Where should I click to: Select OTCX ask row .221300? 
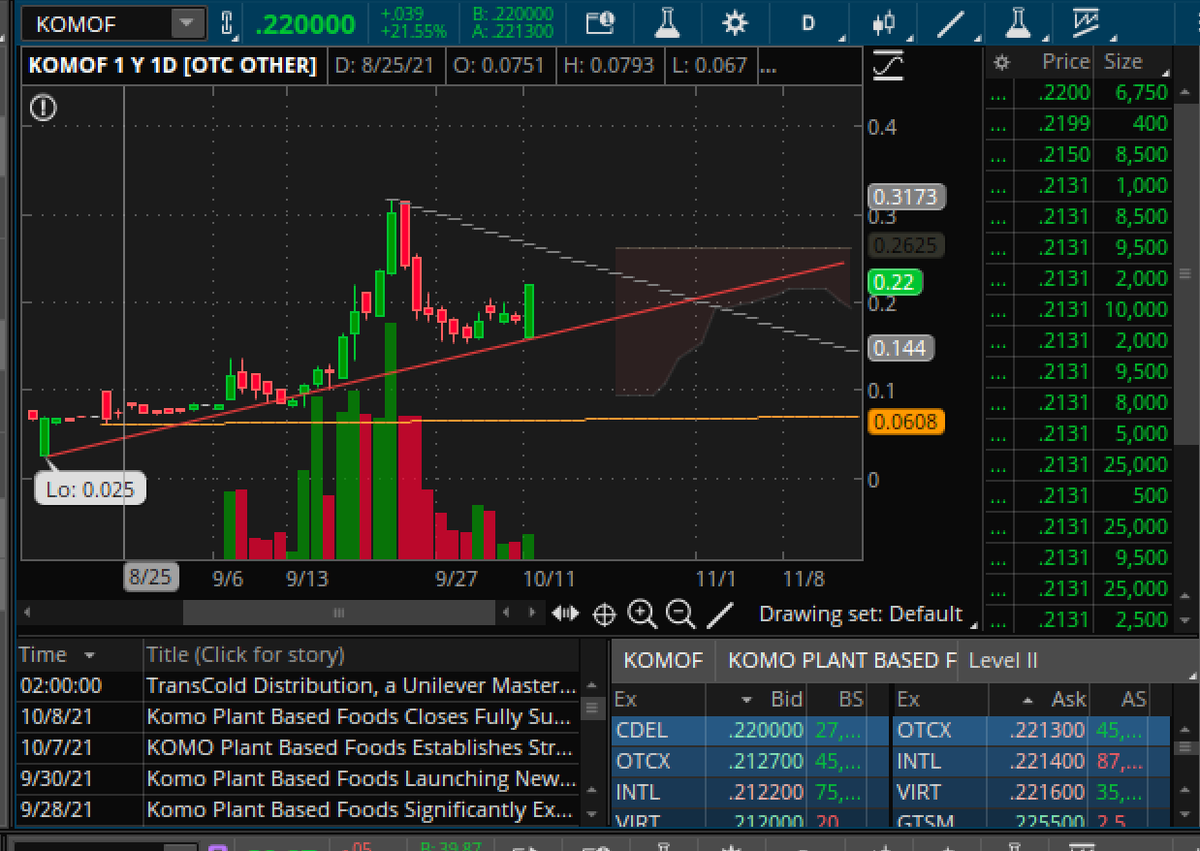(x=1032, y=730)
